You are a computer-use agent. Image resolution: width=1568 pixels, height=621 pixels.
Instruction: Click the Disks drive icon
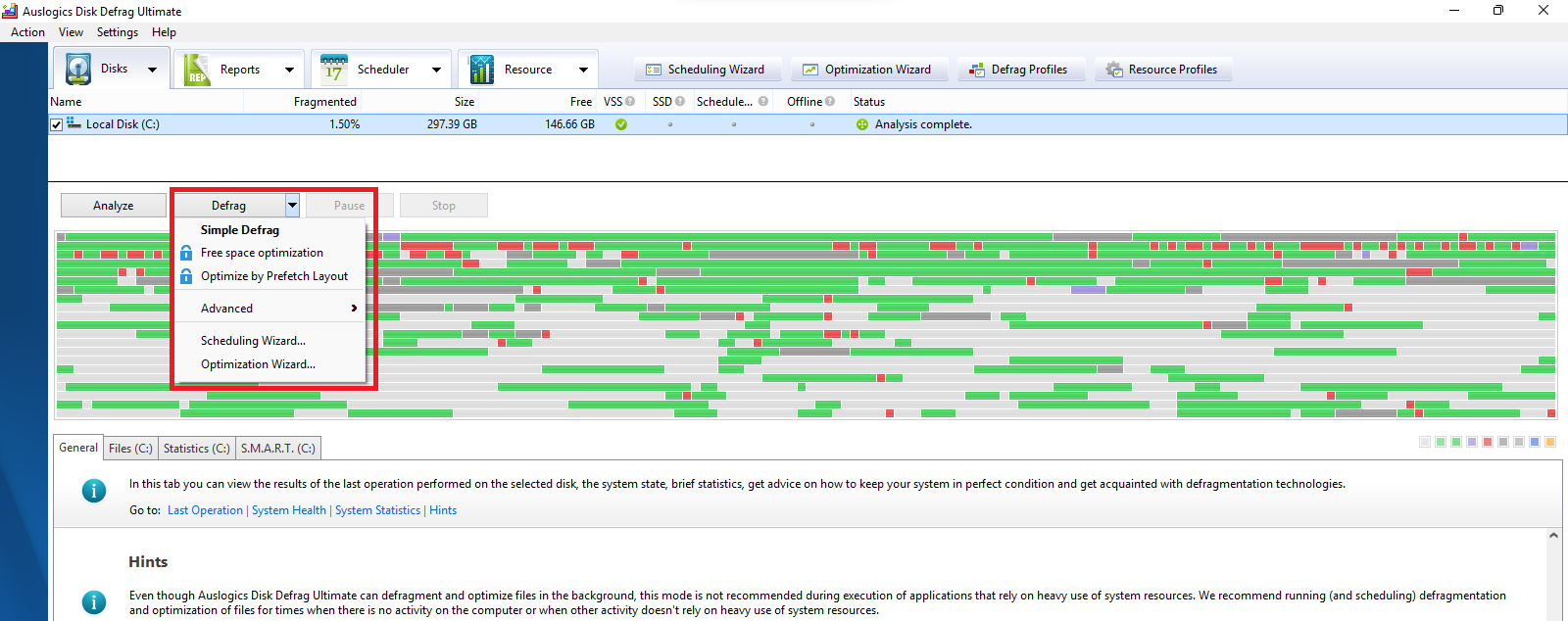(x=78, y=70)
